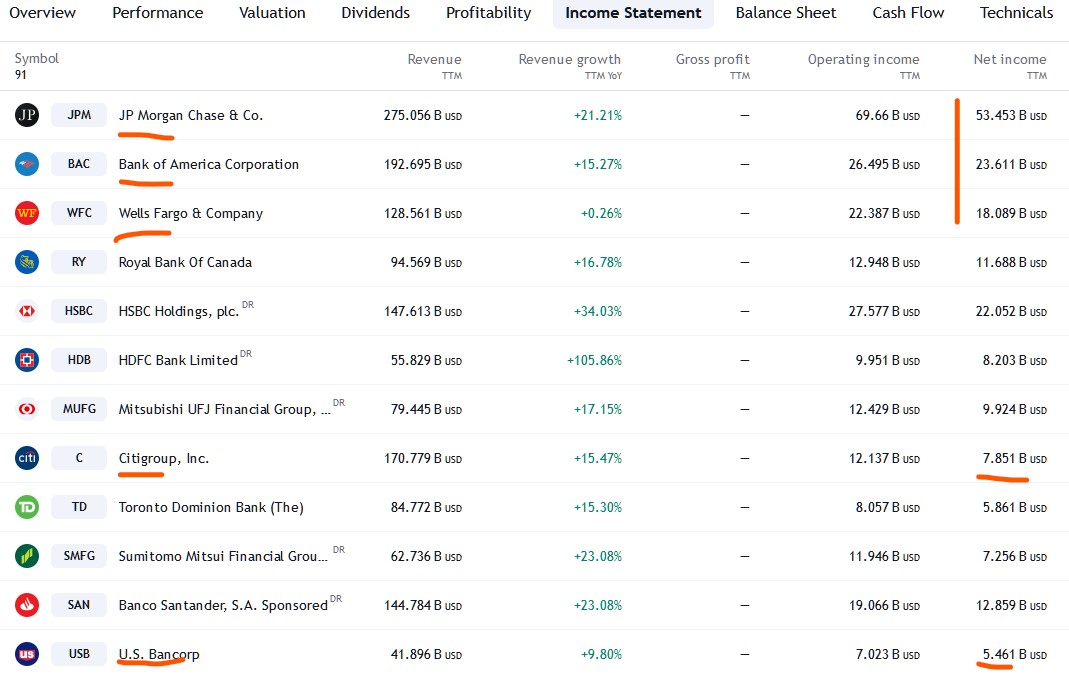Click the SMFG ticker symbol badge
Image resolution: width=1069 pixels, height=674 pixels.
tap(79, 556)
